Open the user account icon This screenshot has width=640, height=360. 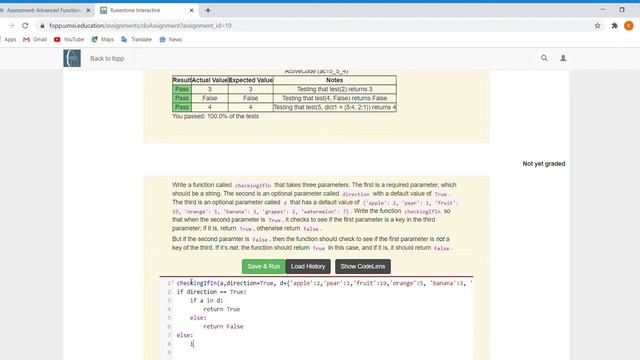563,58
